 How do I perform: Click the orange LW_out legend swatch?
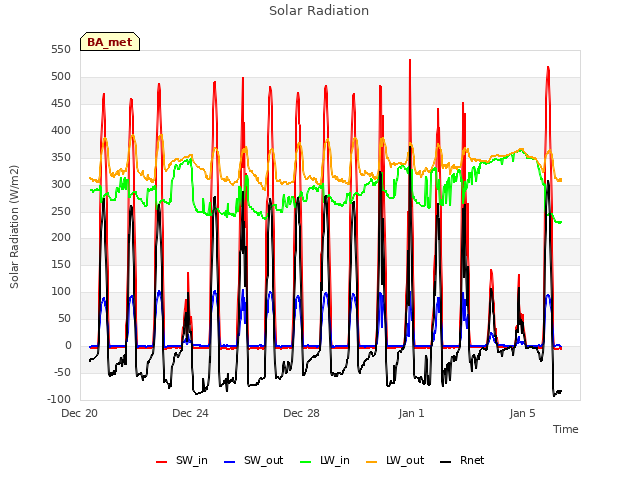[372, 462]
